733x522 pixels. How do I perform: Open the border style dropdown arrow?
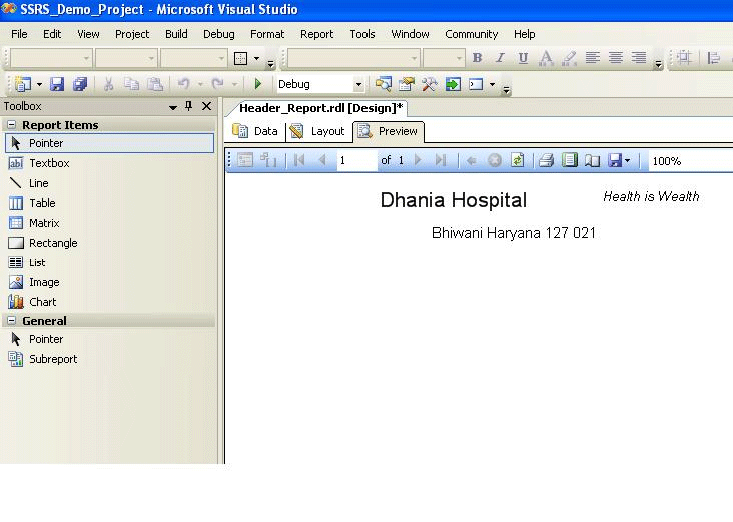257,58
